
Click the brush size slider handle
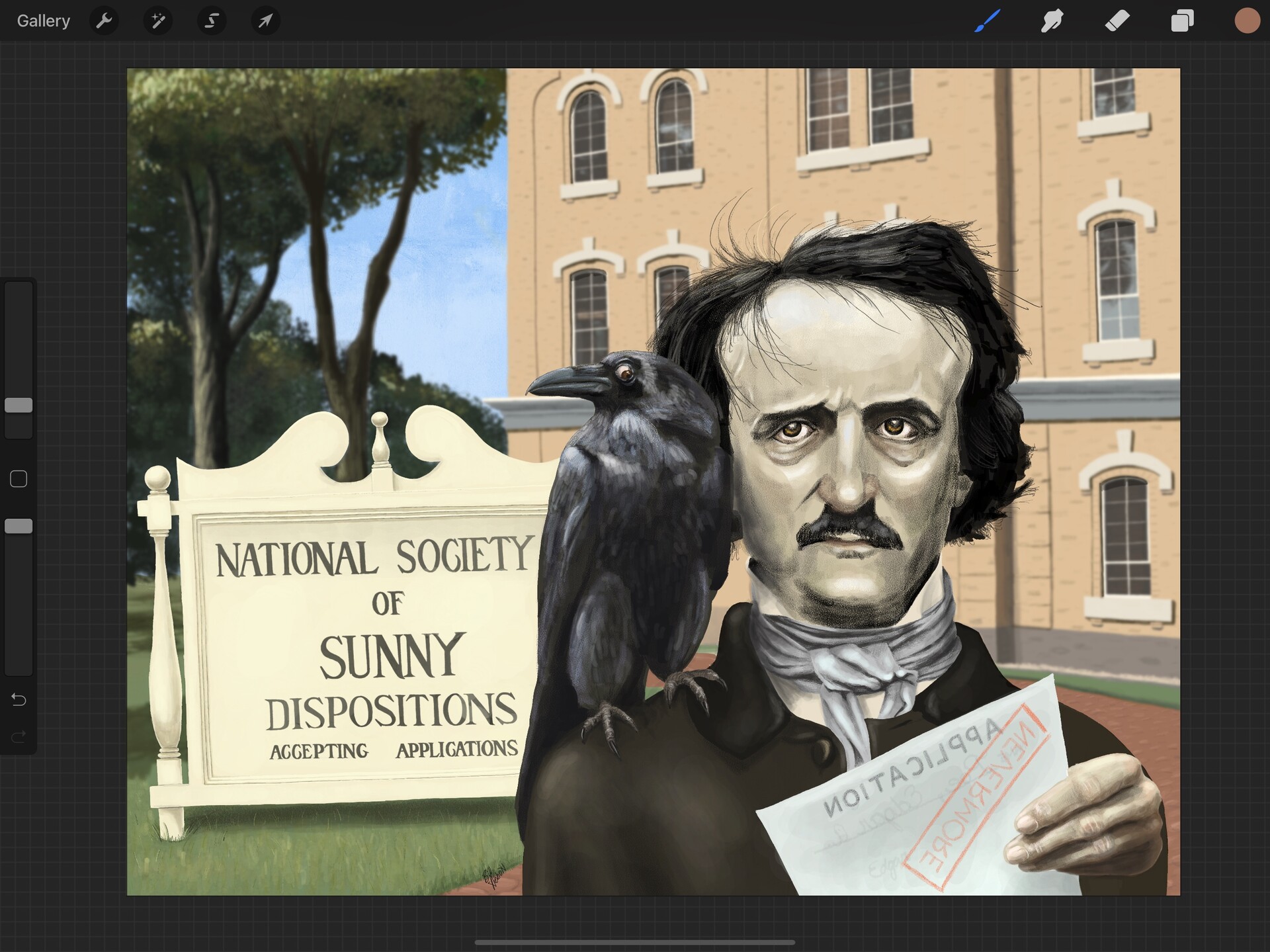coord(19,406)
